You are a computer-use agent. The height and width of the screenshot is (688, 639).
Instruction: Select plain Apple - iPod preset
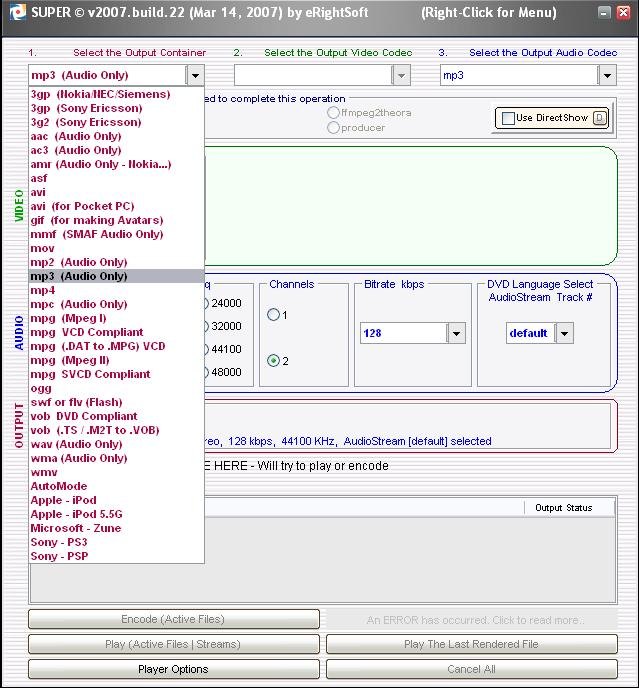[116, 500]
